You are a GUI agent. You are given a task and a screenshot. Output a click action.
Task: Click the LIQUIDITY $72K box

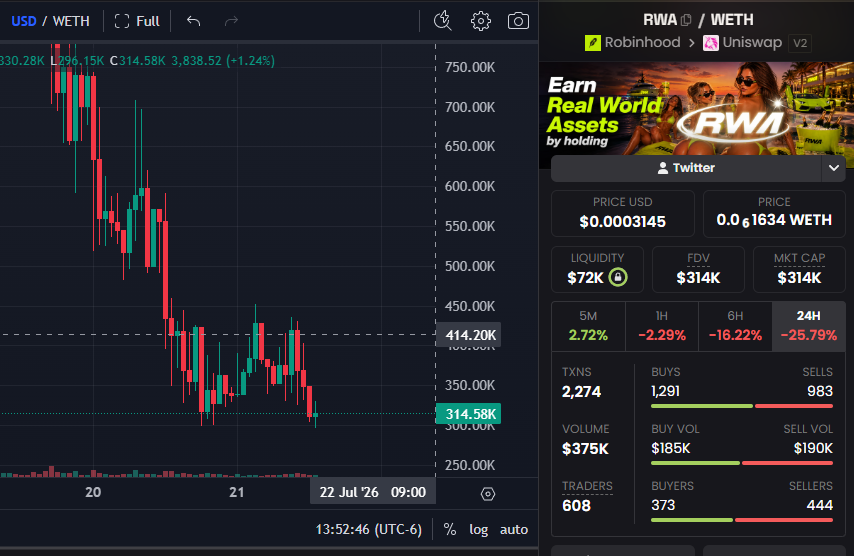597,270
